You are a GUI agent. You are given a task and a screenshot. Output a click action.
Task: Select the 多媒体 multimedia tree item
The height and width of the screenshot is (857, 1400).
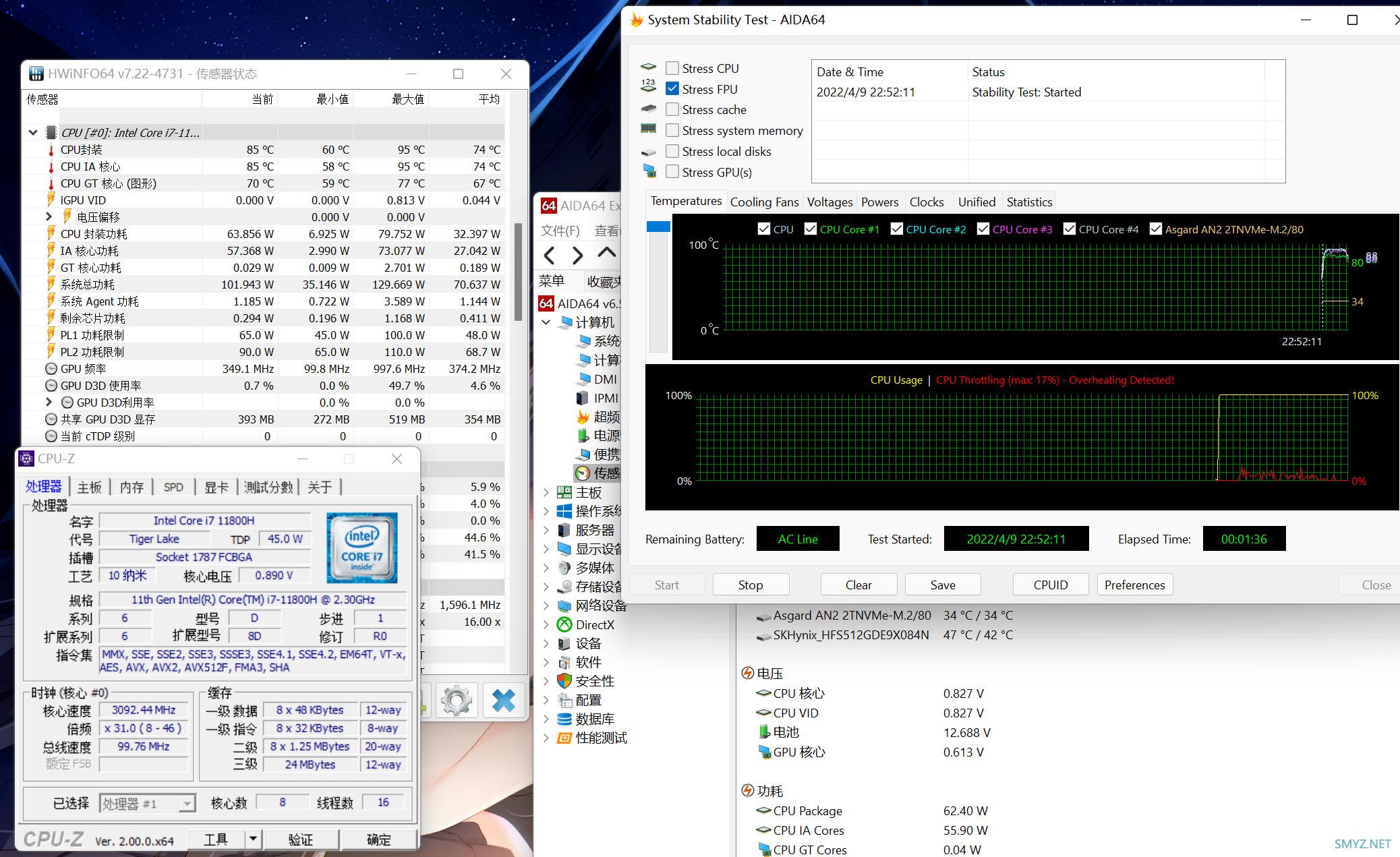(587, 568)
